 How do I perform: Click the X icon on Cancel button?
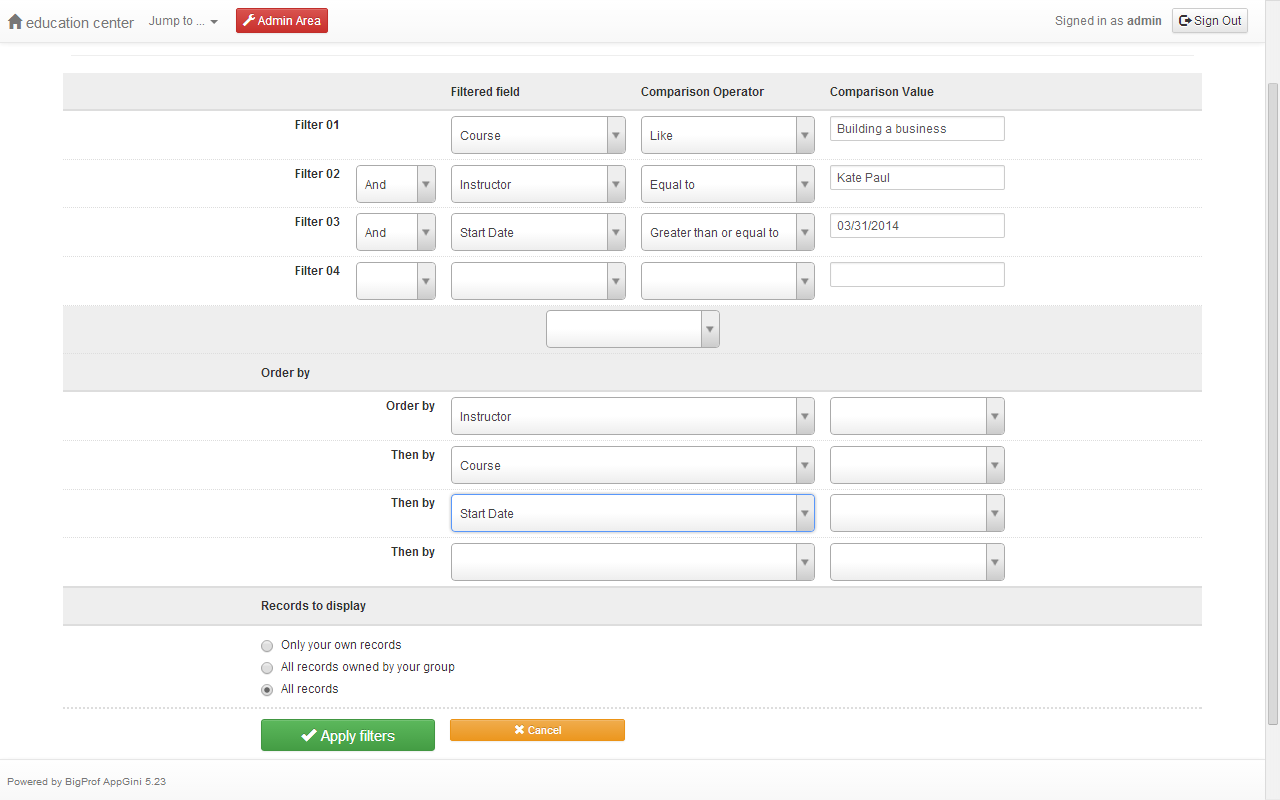[x=519, y=730]
